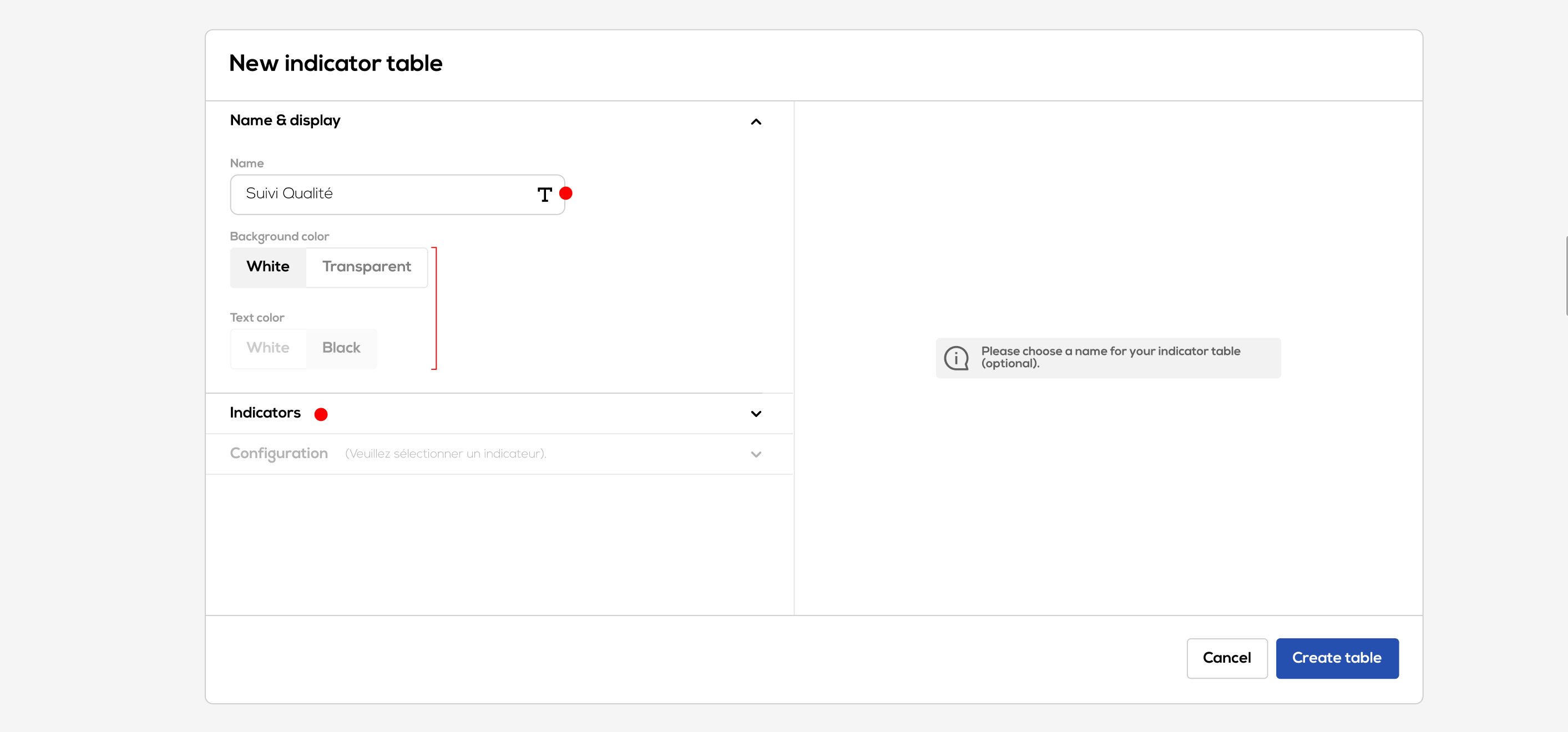Screen dimensions: 1568x732
Task: Click the scrollbar at the right window edge
Action: point(1566,275)
